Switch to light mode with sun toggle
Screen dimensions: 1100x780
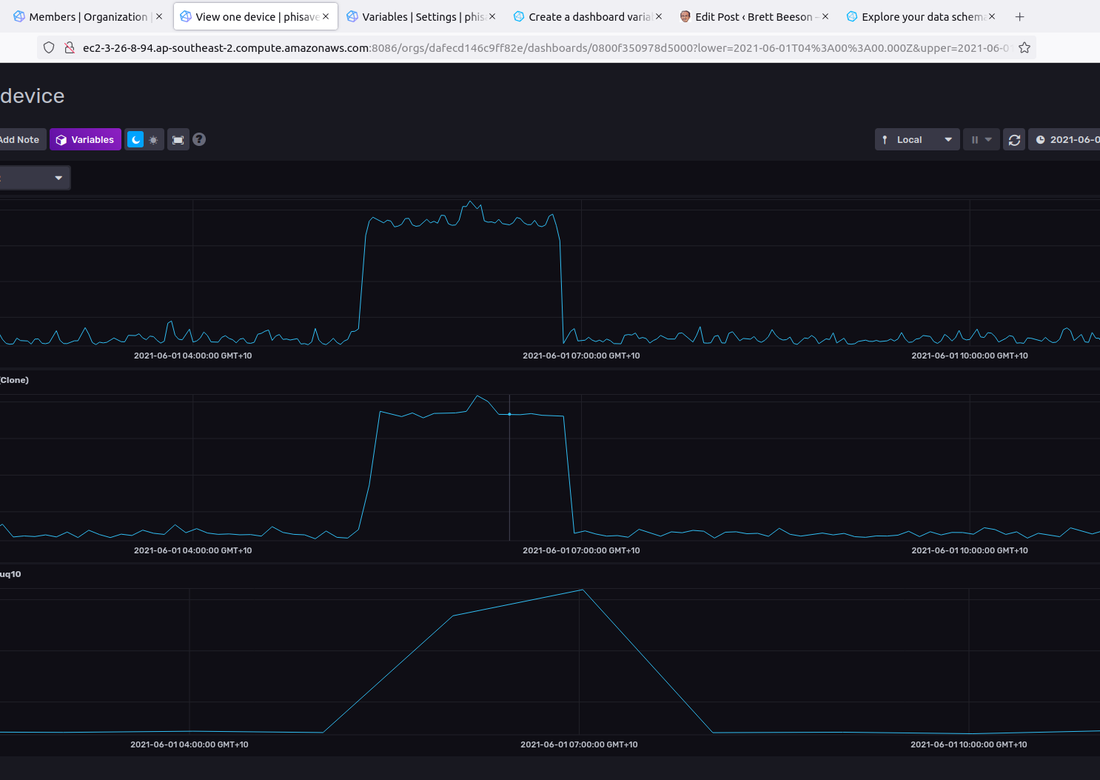[x=154, y=140]
